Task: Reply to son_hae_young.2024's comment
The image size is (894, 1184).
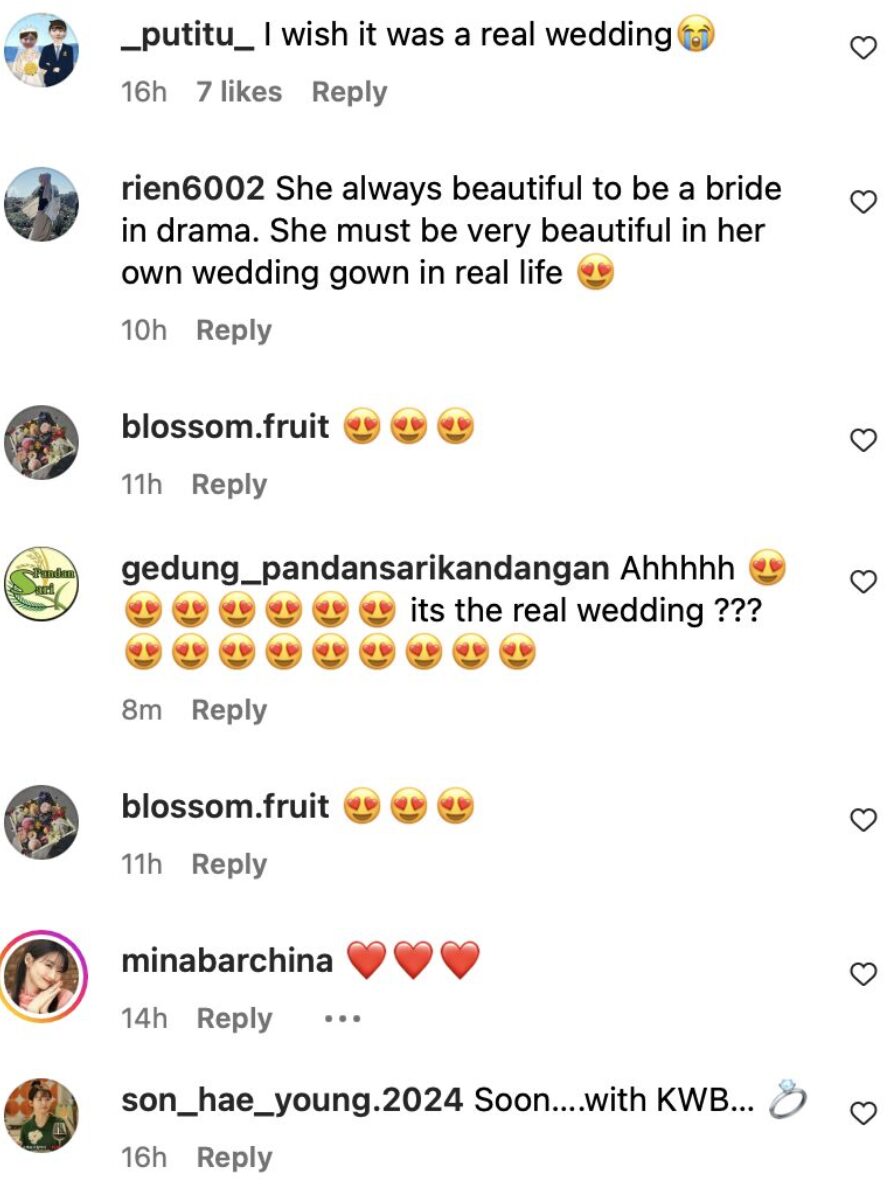Action: [234, 1157]
